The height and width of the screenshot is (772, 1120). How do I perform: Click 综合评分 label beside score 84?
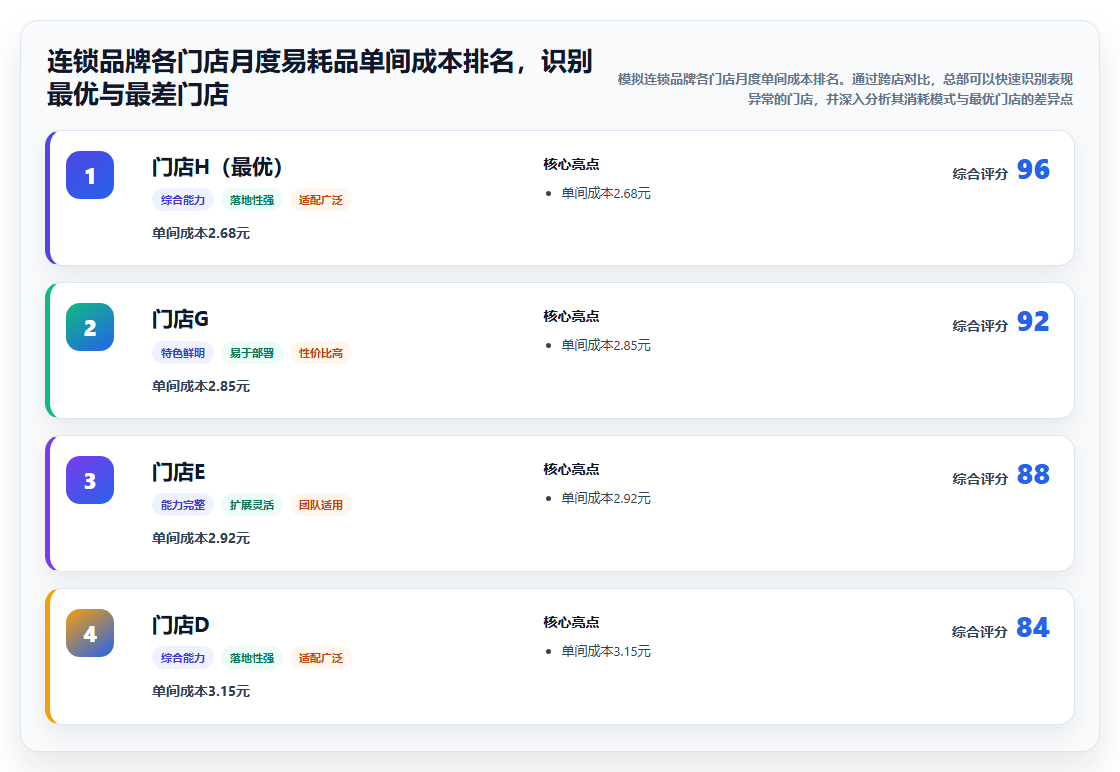(980, 632)
